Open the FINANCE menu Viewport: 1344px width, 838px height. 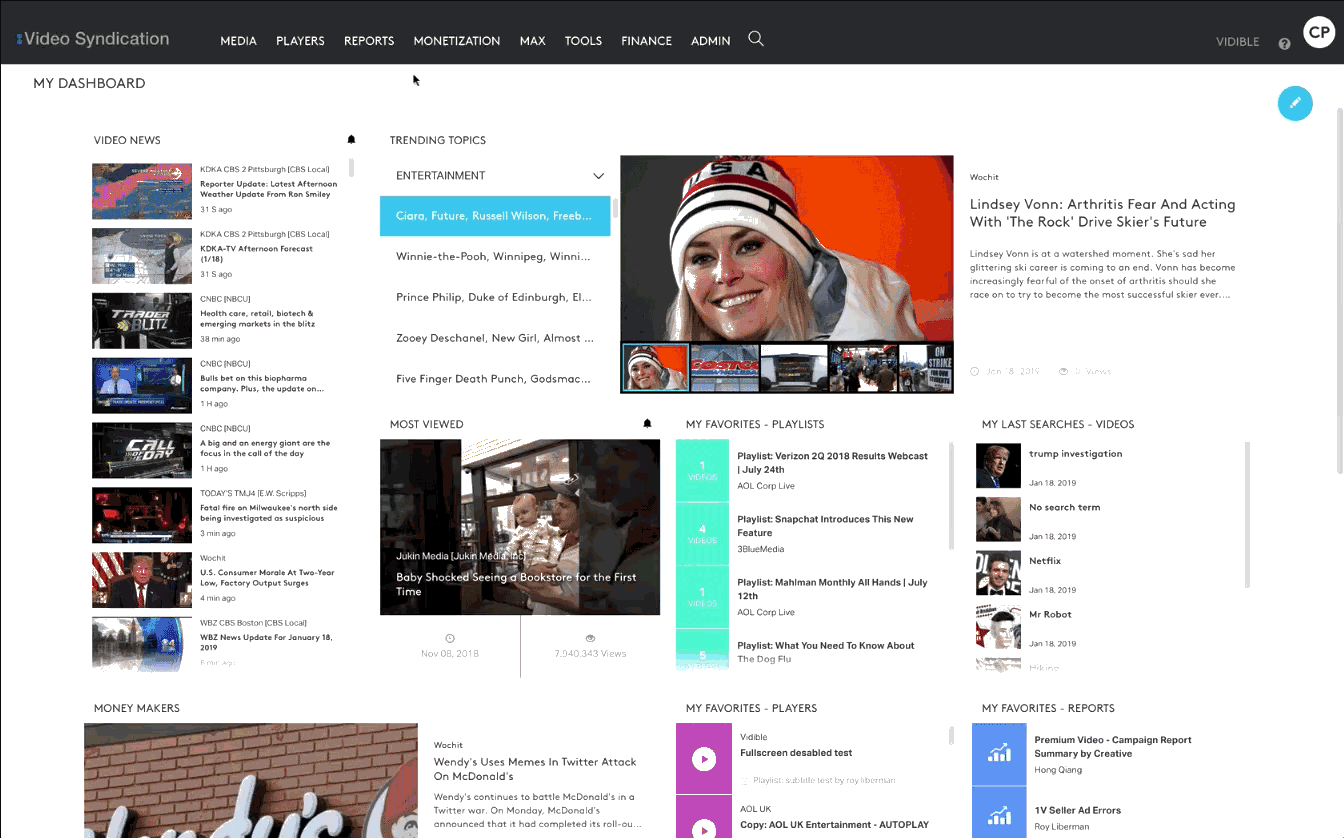646,41
